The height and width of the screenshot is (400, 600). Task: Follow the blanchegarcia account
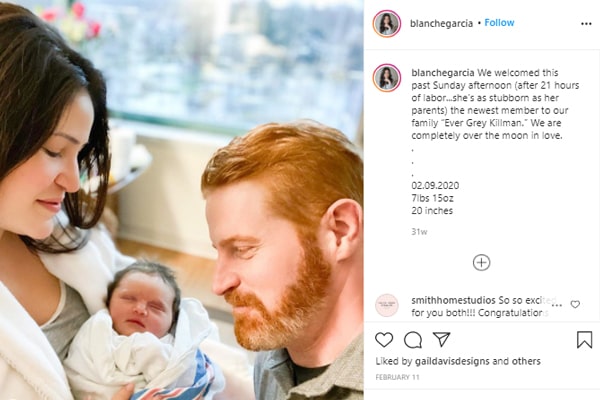(x=499, y=23)
